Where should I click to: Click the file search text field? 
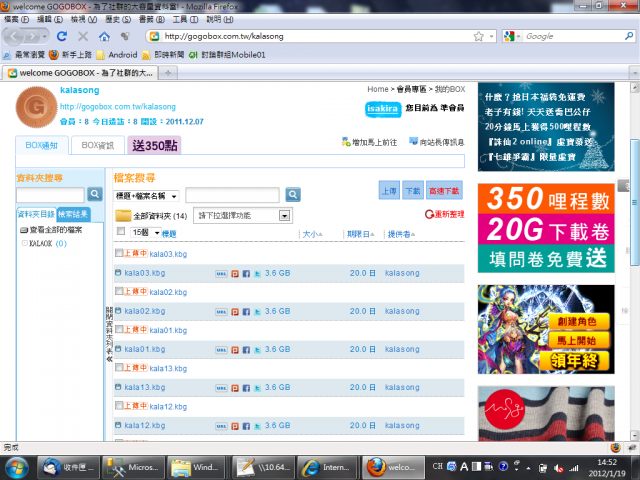pyautogui.click(x=232, y=195)
